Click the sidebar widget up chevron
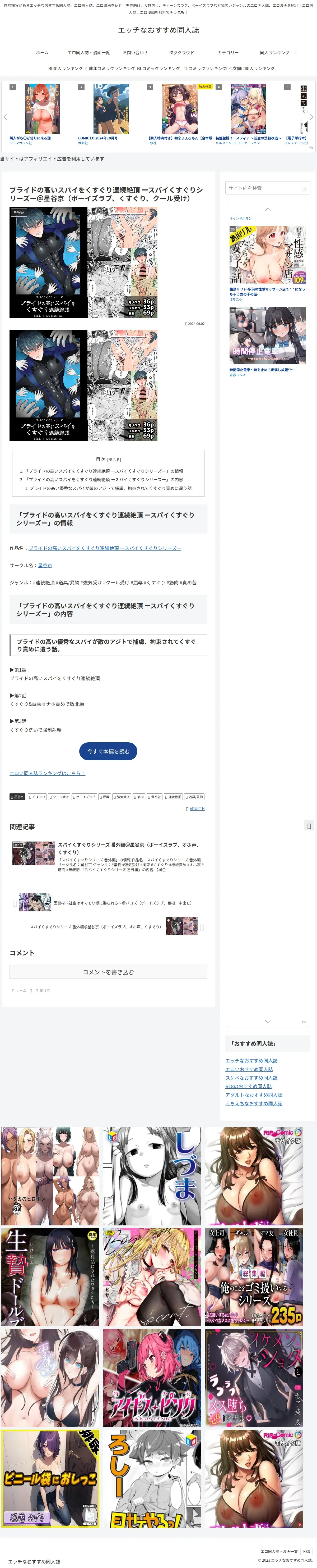The width and height of the screenshot is (317, 1568). [x=268, y=210]
